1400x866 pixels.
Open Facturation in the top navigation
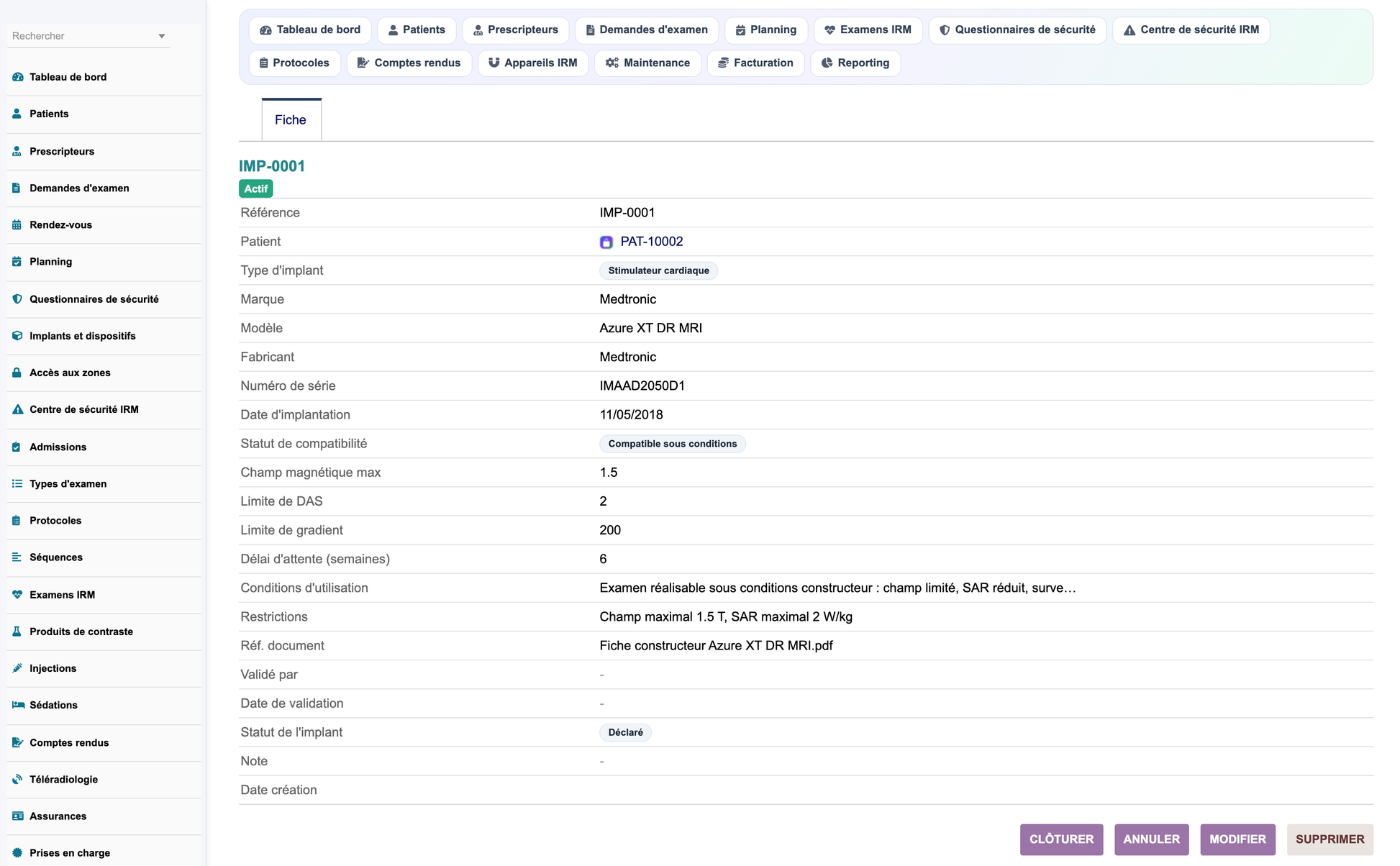pyautogui.click(x=755, y=63)
